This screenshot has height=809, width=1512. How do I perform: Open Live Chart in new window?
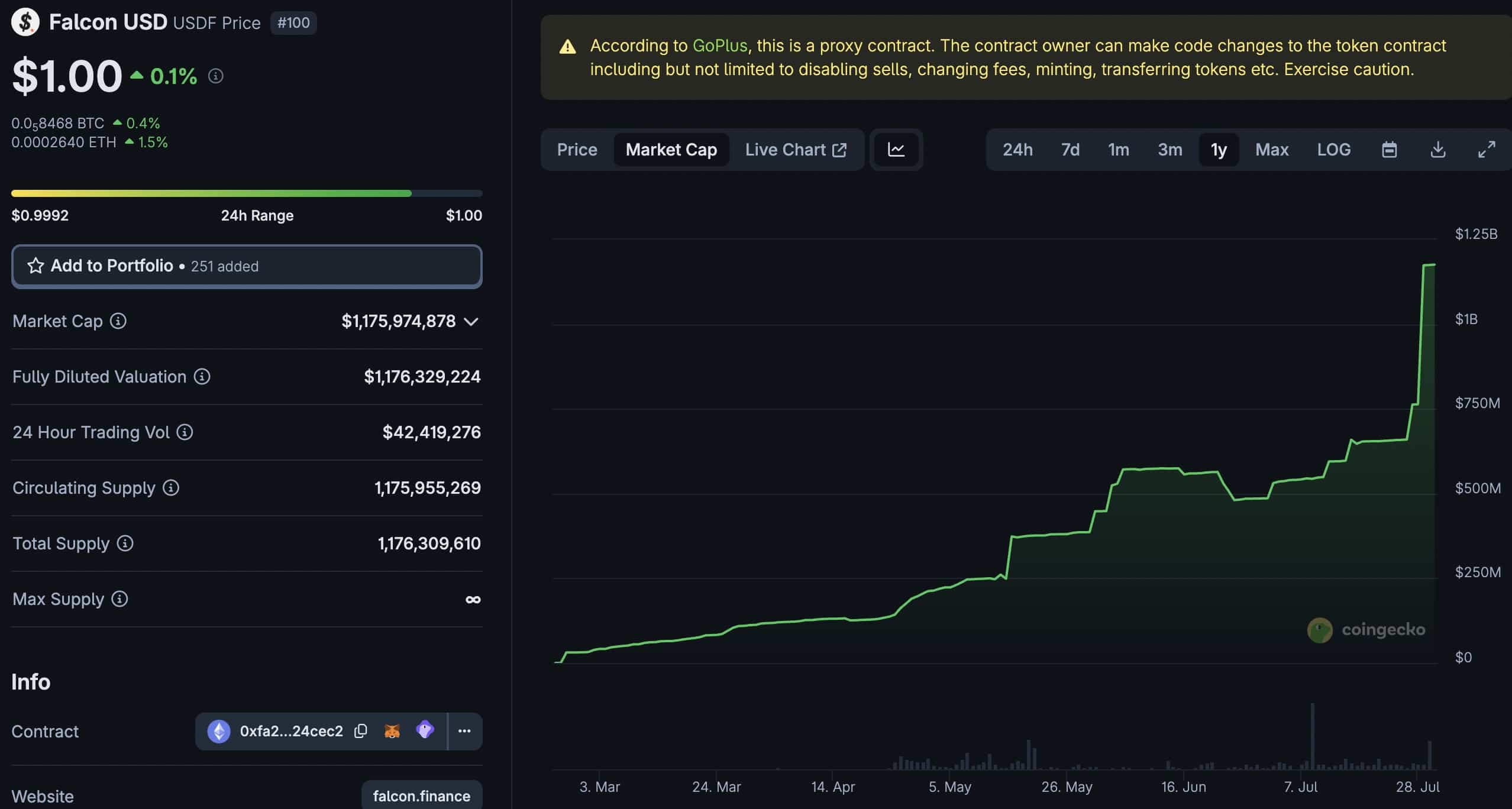[x=796, y=150]
